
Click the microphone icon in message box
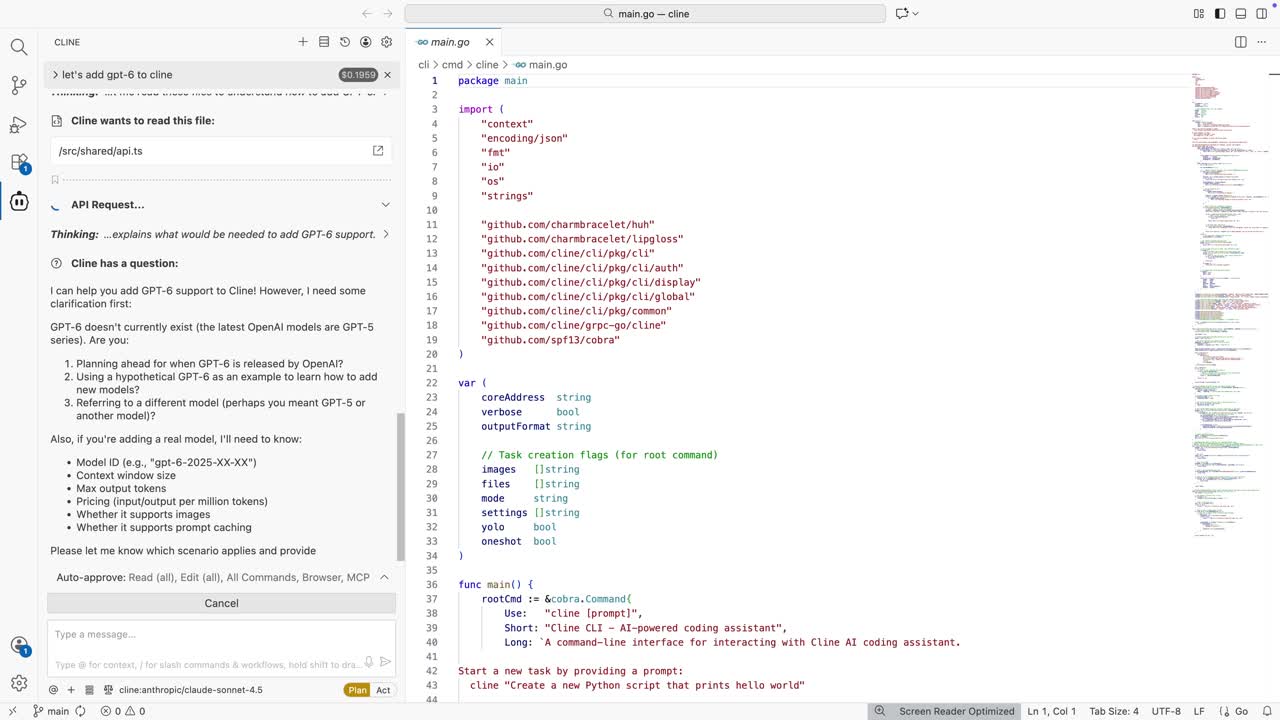(369, 662)
